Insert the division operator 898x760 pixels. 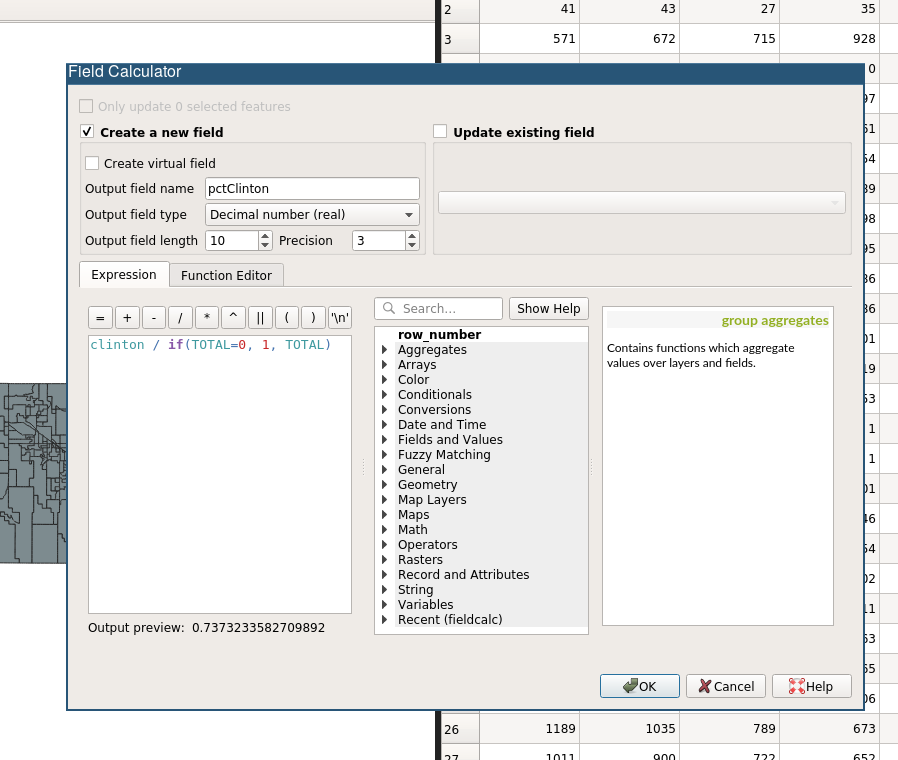point(180,318)
